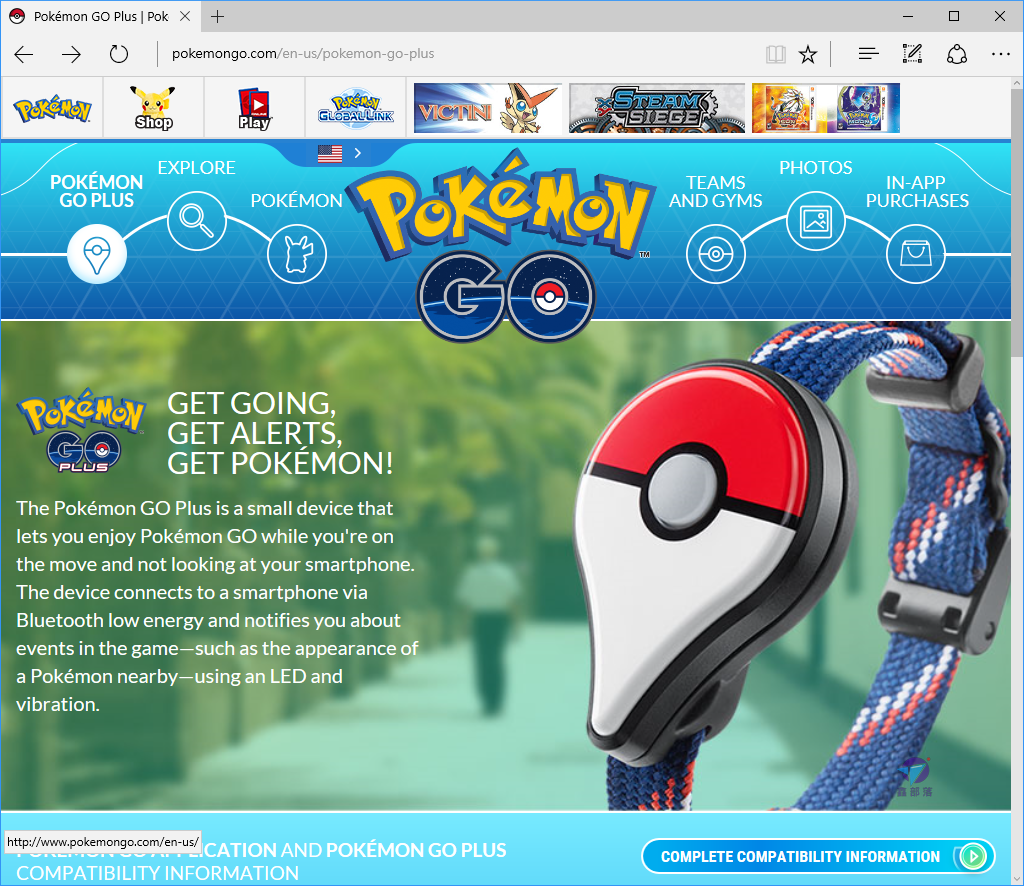The height and width of the screenshot is (886, 1024).
Task: Open the Pokémon Global Link logo
Action: 356,108
